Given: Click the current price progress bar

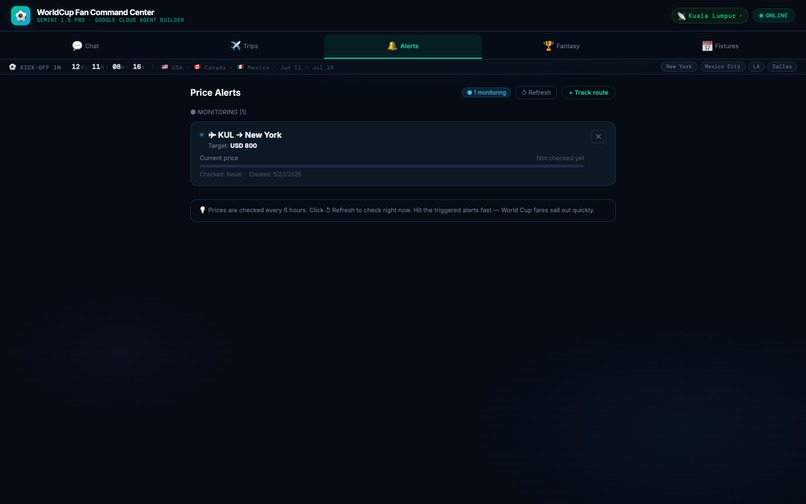Looking at the screenshot, I should [392, 166].
